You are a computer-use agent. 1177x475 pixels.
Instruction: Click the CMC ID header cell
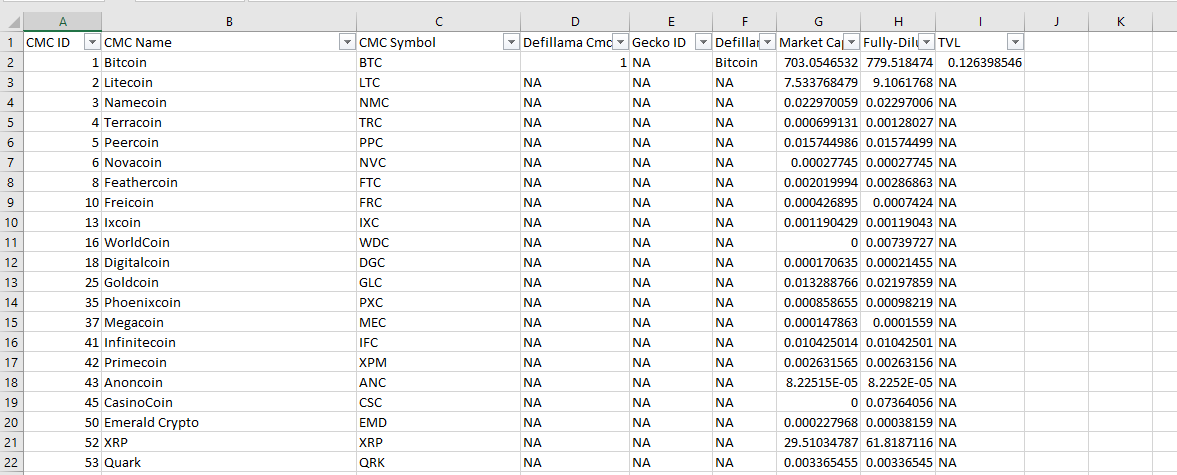coord(63,43)
